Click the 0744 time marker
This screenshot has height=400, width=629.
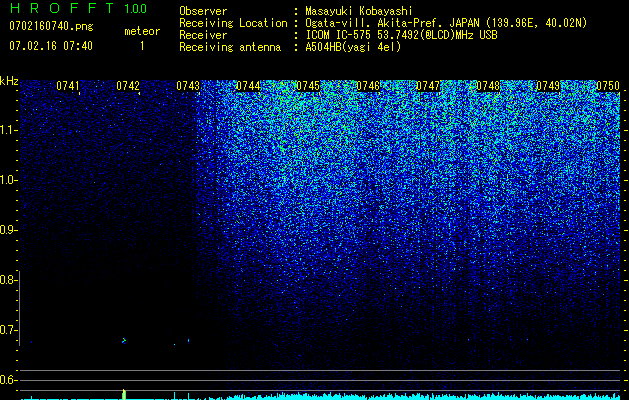tap(248, 86)
